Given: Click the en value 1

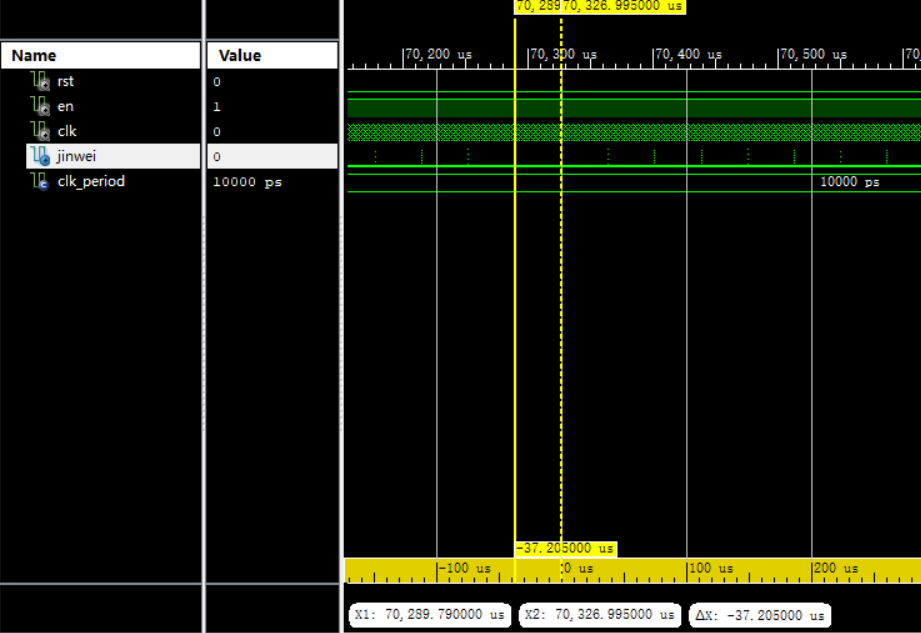Looking at the screenshot, I should click(217, 107).
